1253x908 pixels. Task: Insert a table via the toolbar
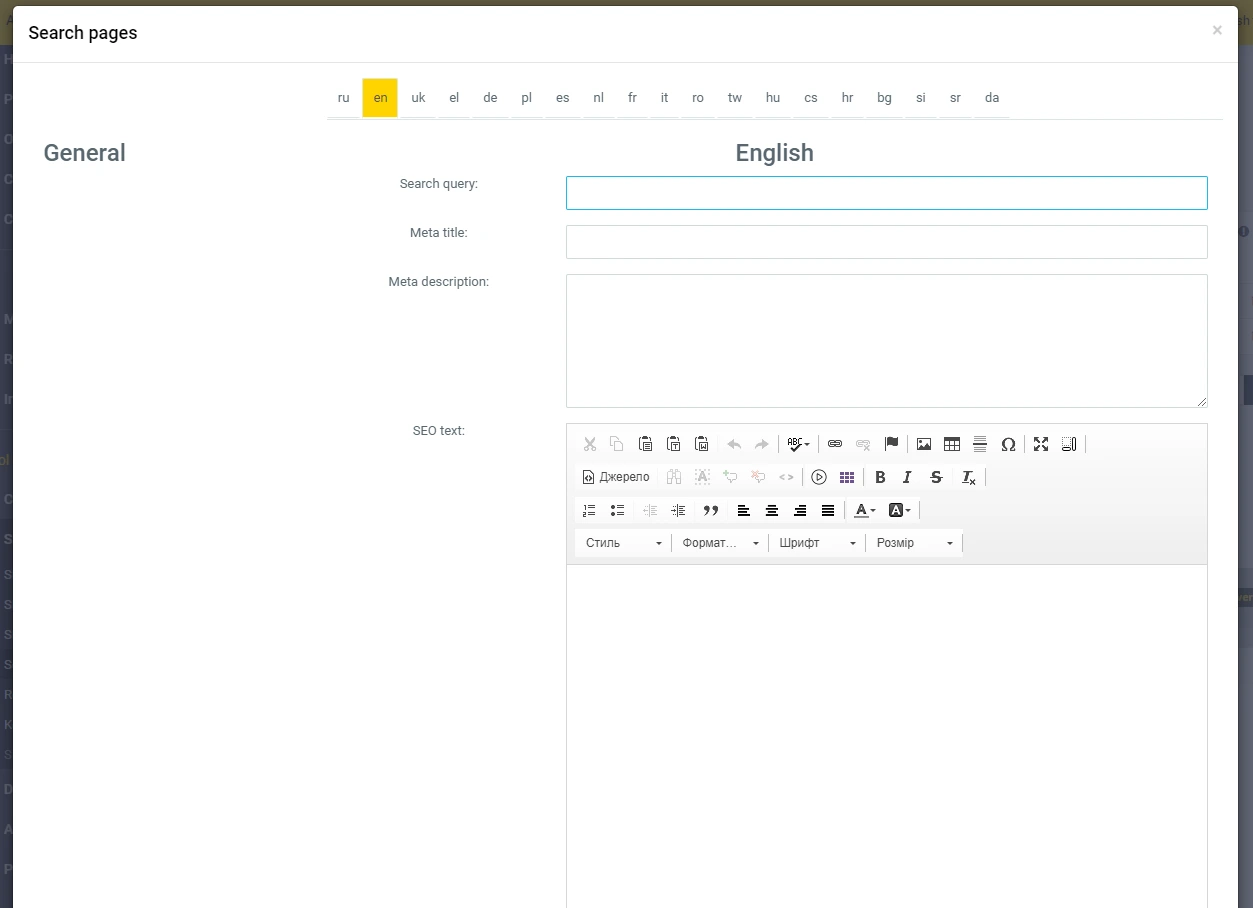tap(952, 444)
